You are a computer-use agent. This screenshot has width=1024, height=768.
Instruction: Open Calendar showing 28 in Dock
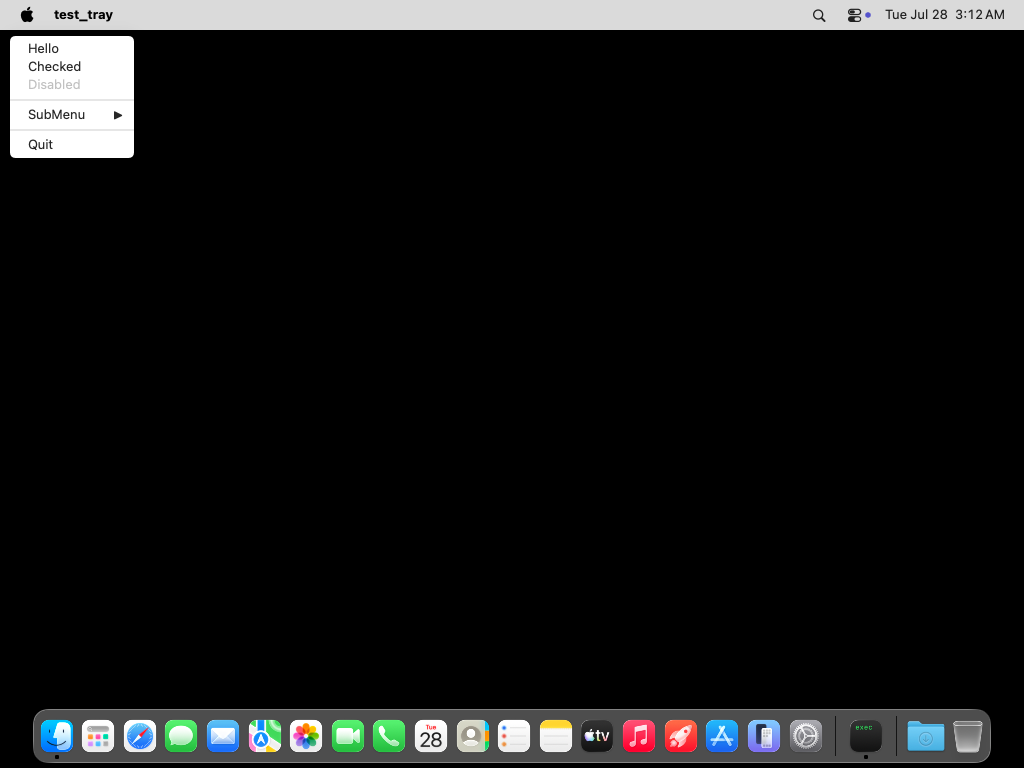[x=431, y=736]
